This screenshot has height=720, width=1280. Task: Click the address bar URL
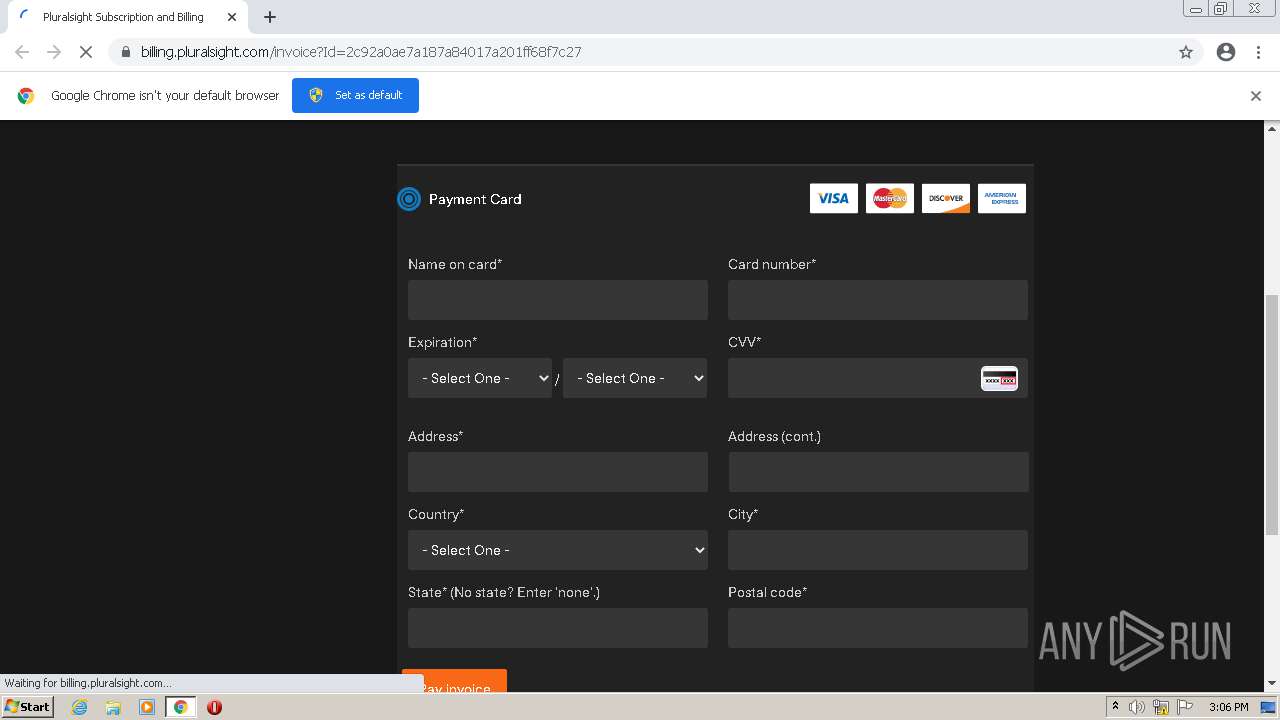(x=361, y=52)
